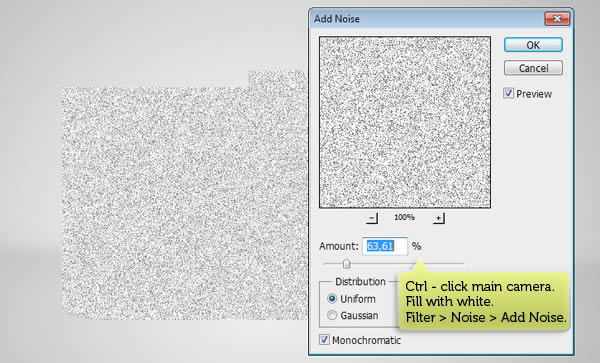Toggle the Preview checkbox

[x=508, y=93]
